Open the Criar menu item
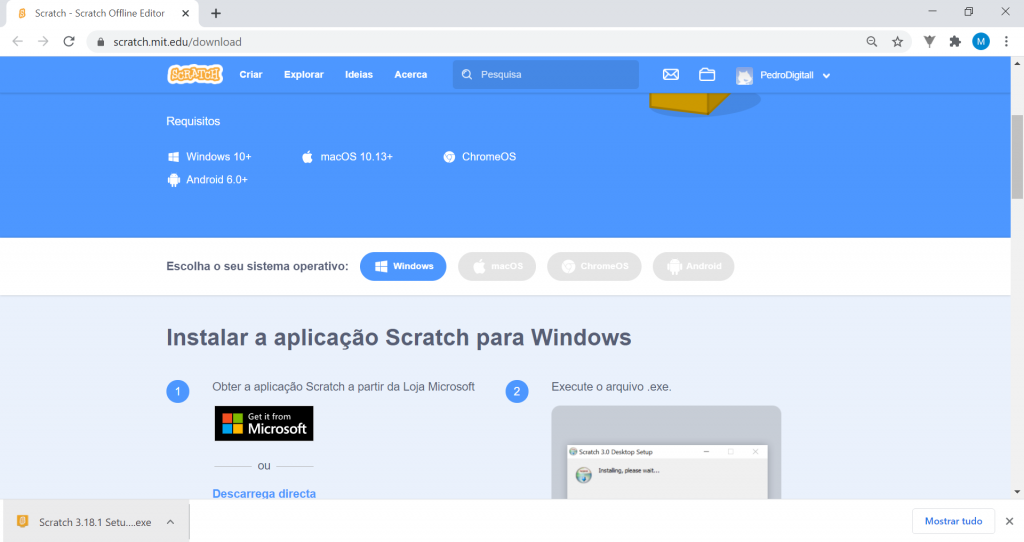The height and width of the screenshot is (542, 1024). 251,74
